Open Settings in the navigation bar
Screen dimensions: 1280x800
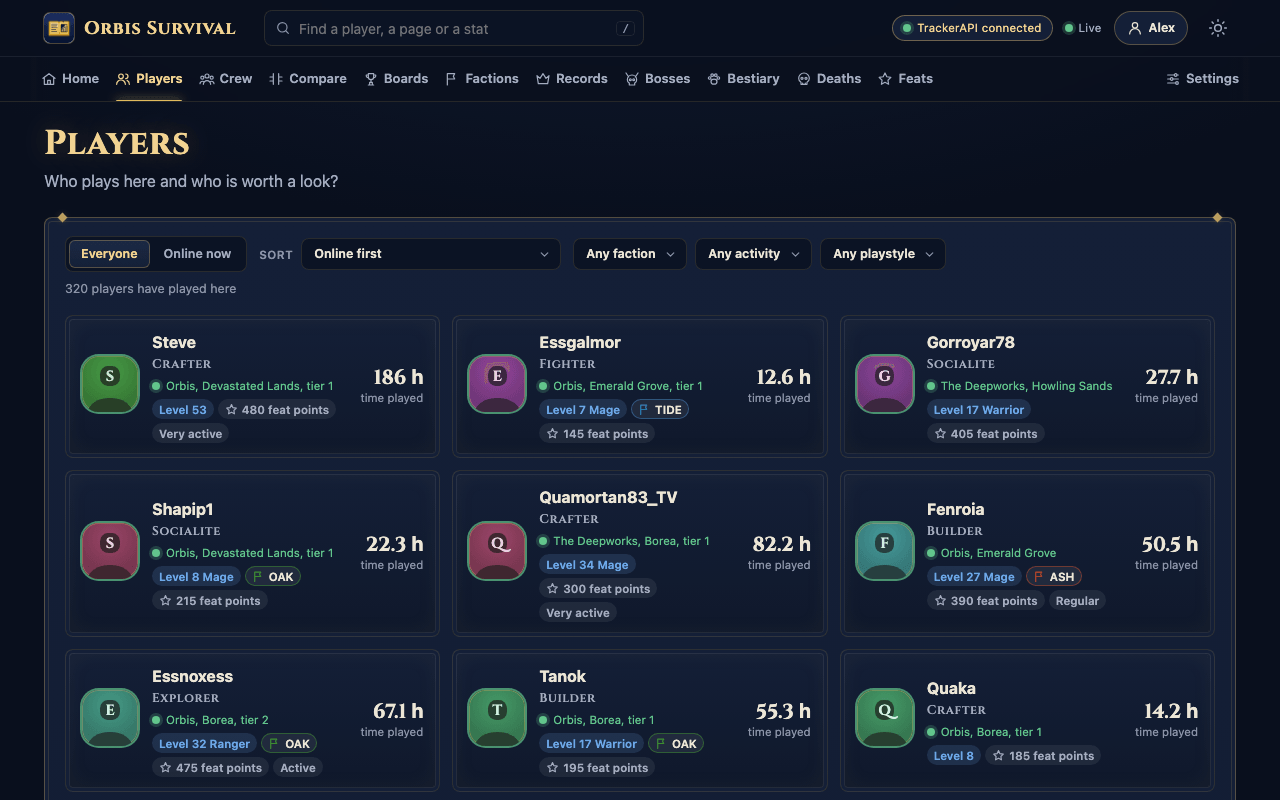coord(1202,79)
